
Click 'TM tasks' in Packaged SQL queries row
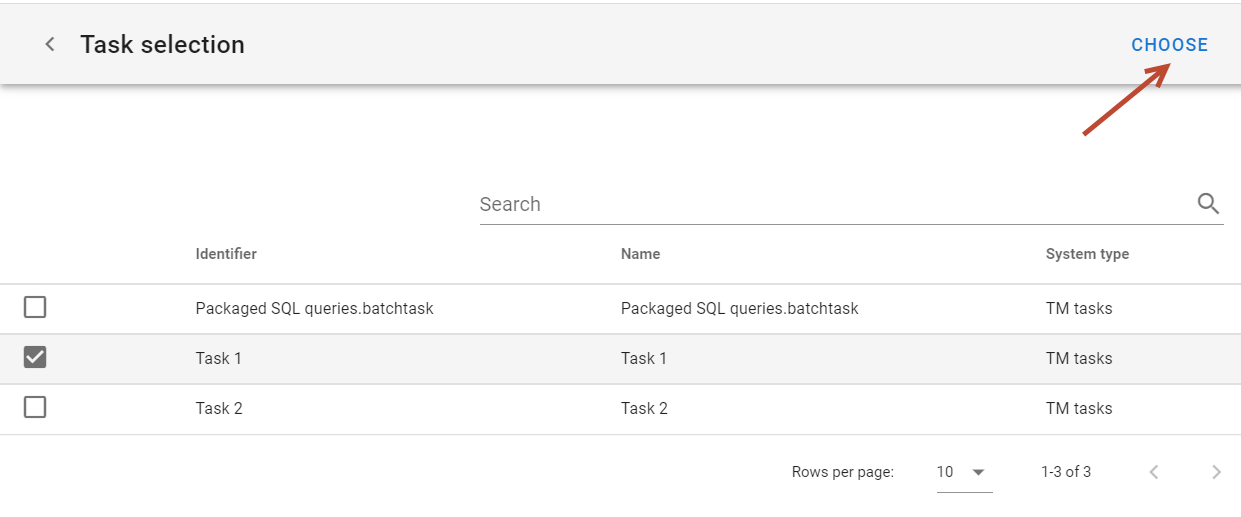(1079, 308)
